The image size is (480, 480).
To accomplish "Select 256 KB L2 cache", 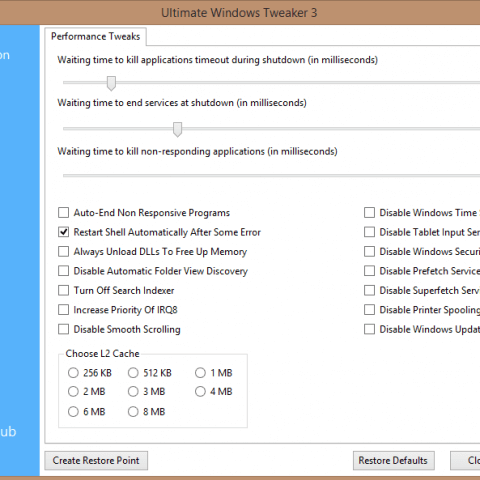I will point(73,373).
